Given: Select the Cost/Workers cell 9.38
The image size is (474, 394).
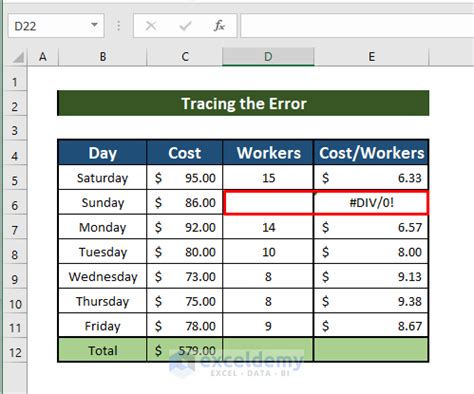Looking at the screenshot, I should pyautogui.click(x=371, y=301).
